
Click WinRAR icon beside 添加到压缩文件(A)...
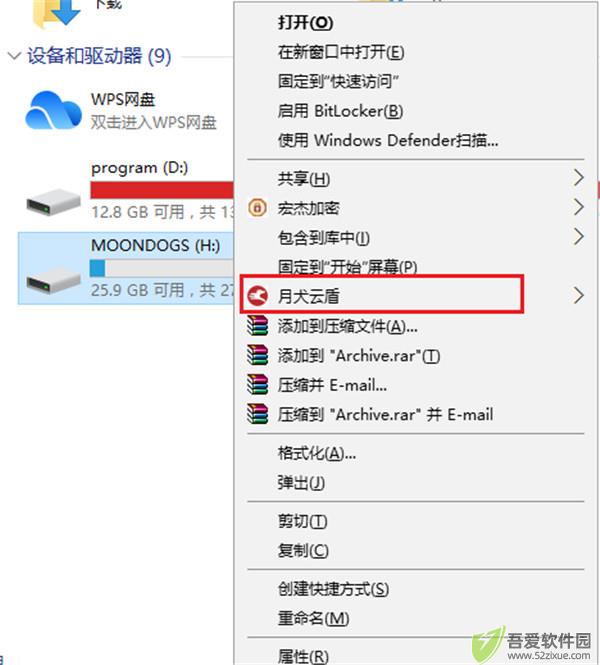(257, 326)
